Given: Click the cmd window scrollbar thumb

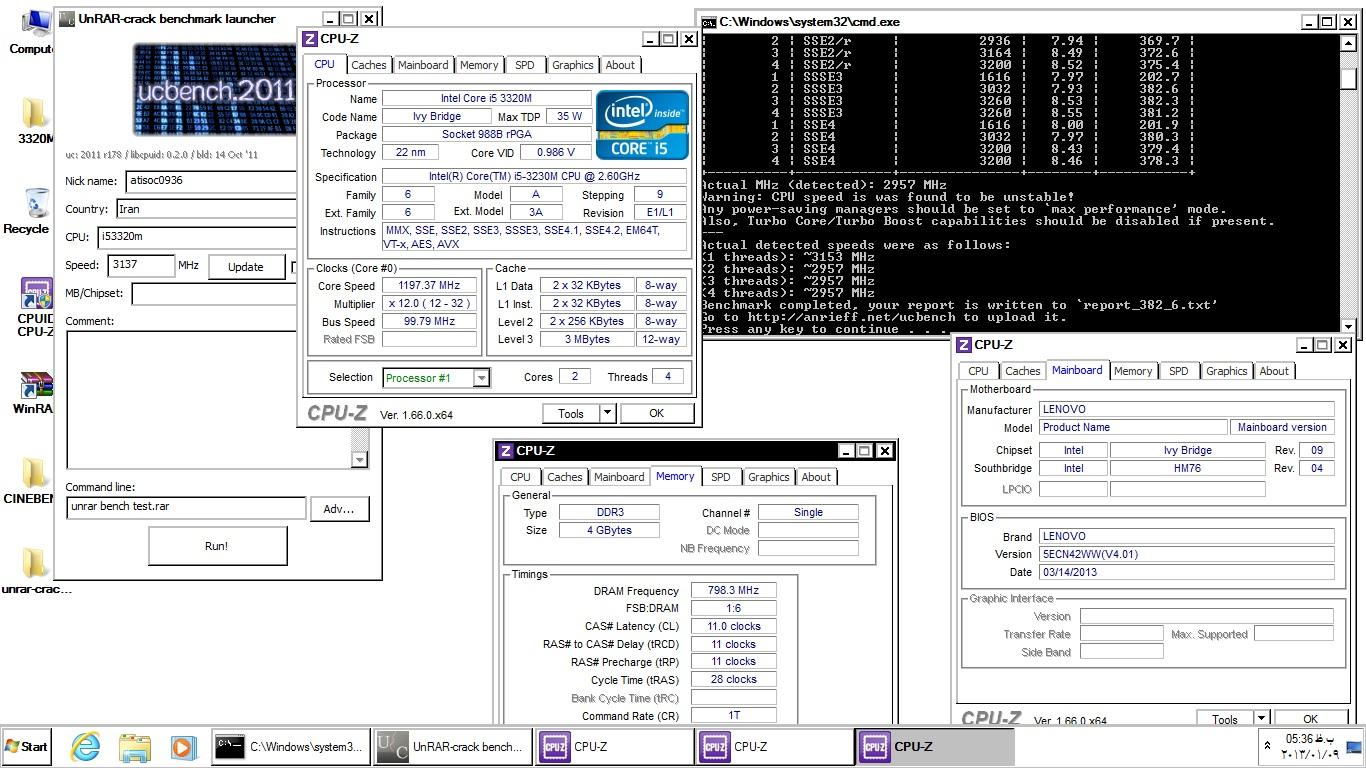Looking at the screenshot, I should coord(1348,77).
